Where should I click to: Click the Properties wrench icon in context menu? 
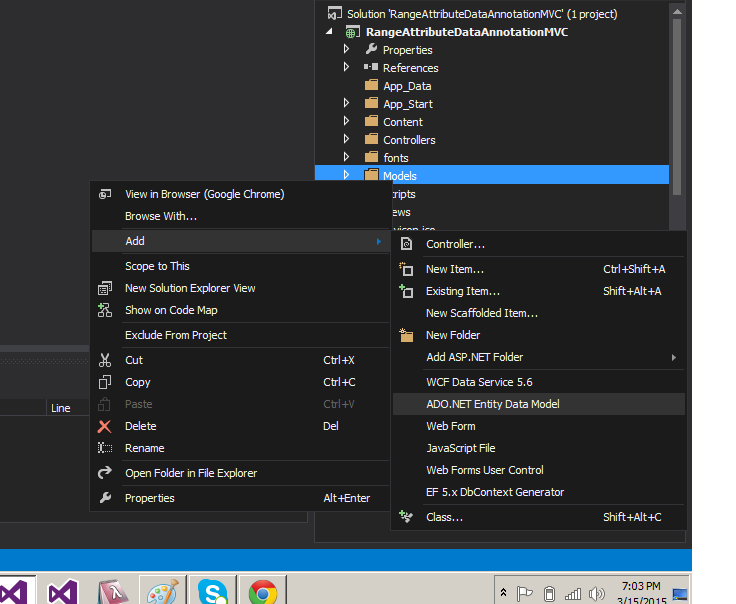(105, 498)
